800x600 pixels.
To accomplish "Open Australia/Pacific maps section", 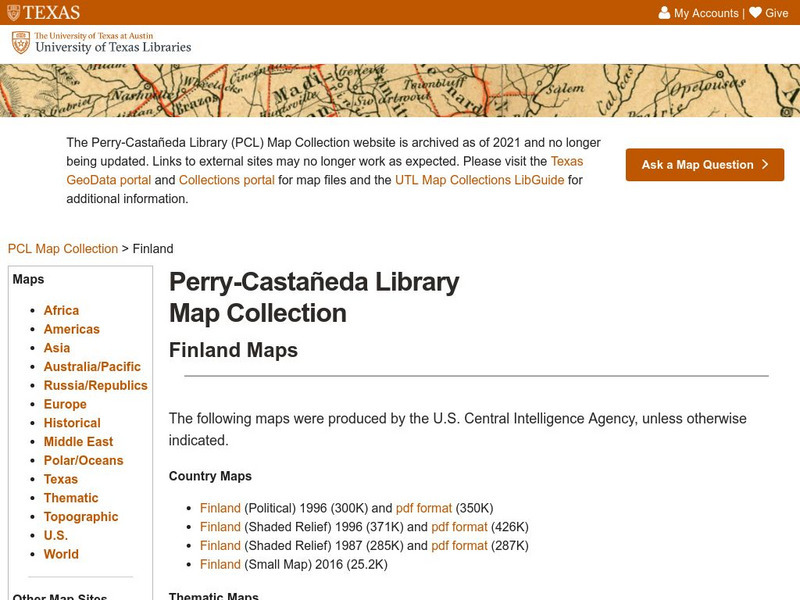I will pyautogui.click(x=92, y=367).
